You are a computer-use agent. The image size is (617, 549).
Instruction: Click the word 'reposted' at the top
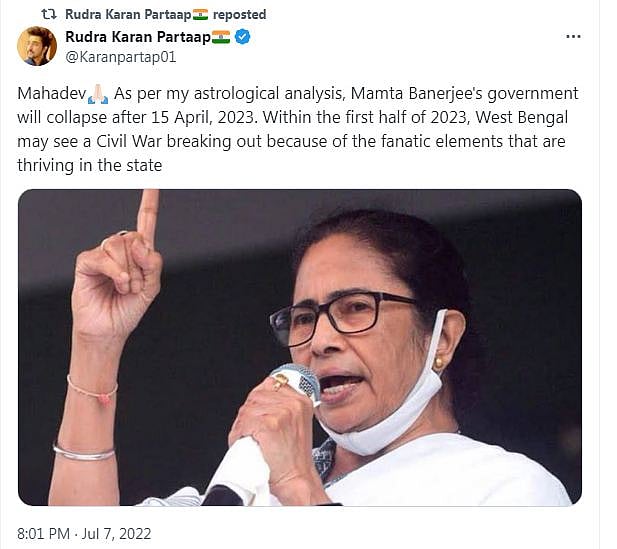pyautogui.click(x=239, y=15)
